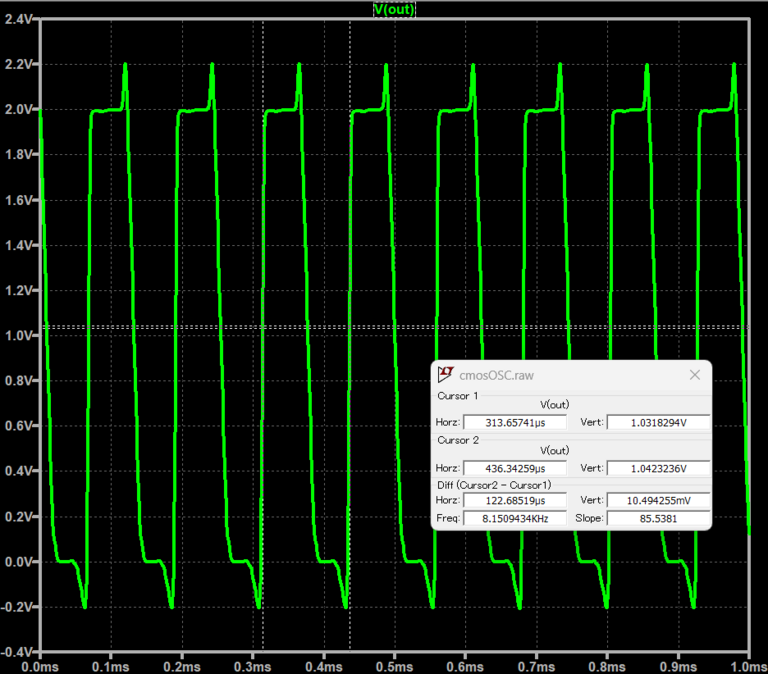
Task: Click the -0.4V label on the vertical axis
Action: (17, 652)
